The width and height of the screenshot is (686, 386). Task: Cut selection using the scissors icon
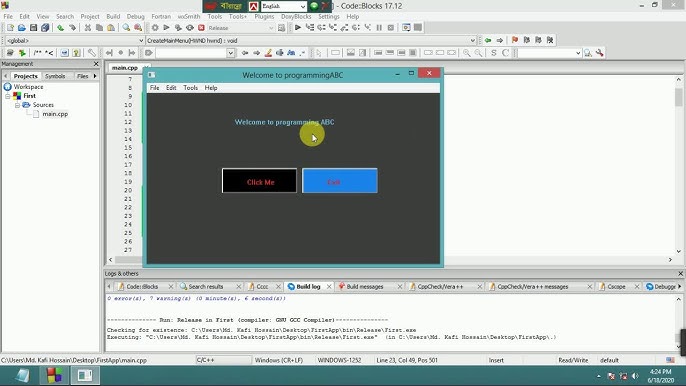[88, 28]
